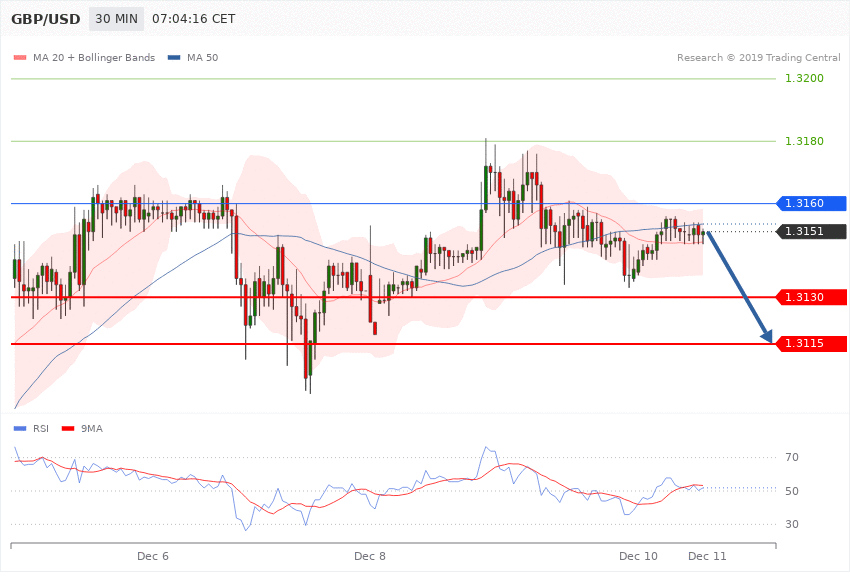
Task: Click the Research © 2019 Trading Central credit
Action: (x=758, y=57)
